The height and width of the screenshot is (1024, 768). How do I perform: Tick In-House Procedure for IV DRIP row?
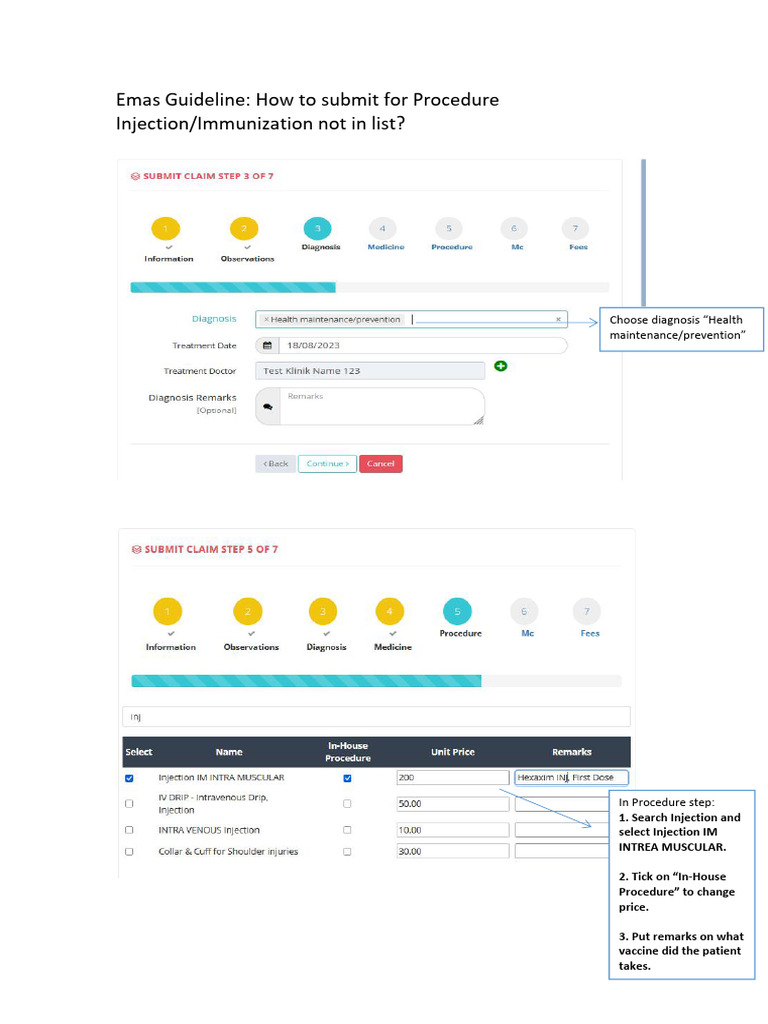point(347,804)
